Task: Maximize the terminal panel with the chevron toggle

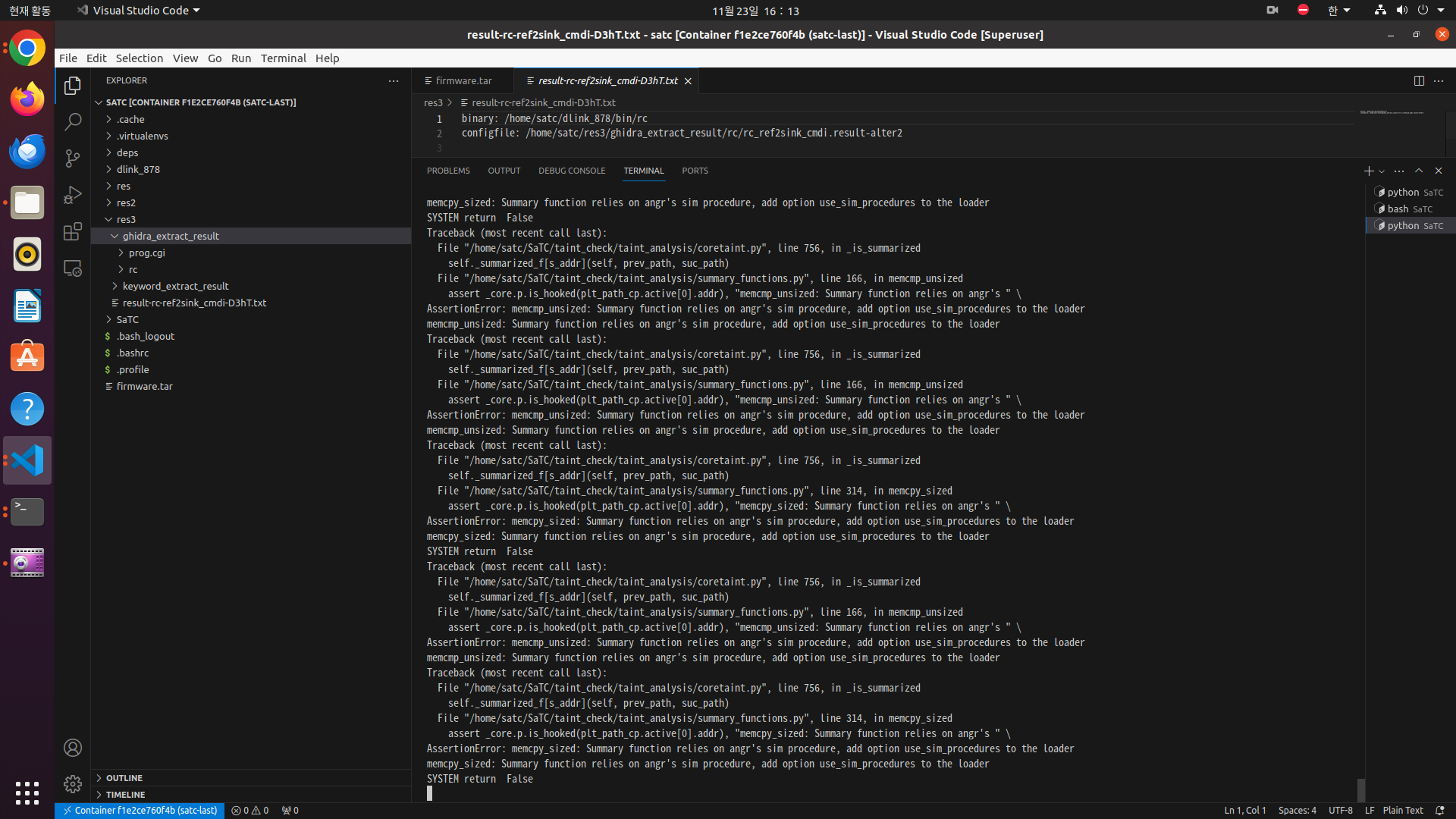Action: 1418,171
